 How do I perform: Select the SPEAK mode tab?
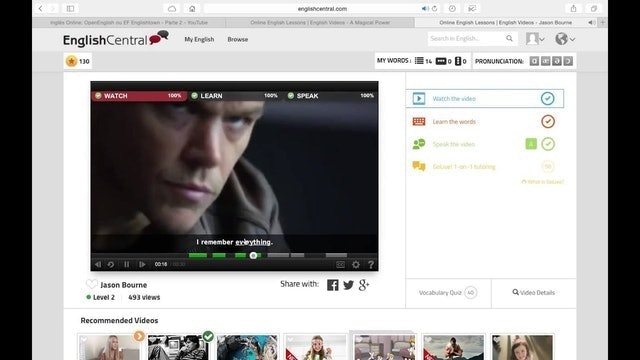point(331,96)
